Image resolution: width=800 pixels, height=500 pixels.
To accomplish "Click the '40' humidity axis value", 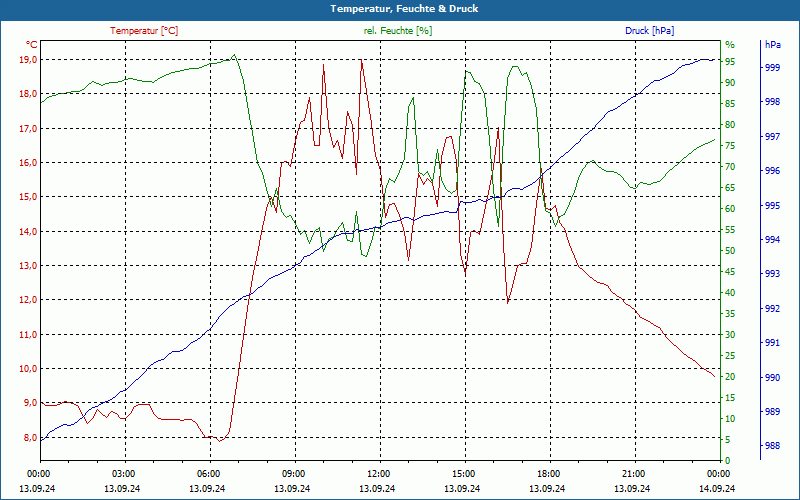I will click(730, 293).
